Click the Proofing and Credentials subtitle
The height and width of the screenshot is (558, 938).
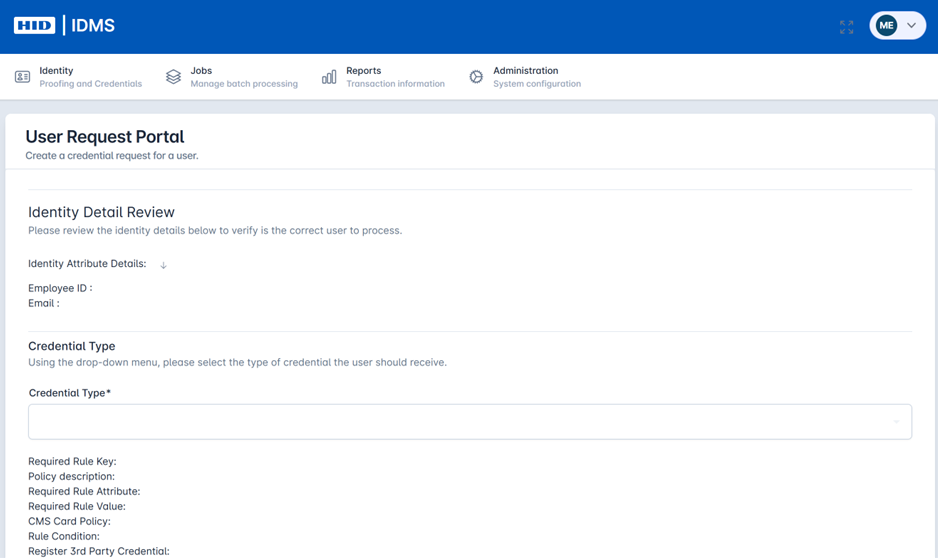[91, 84]
